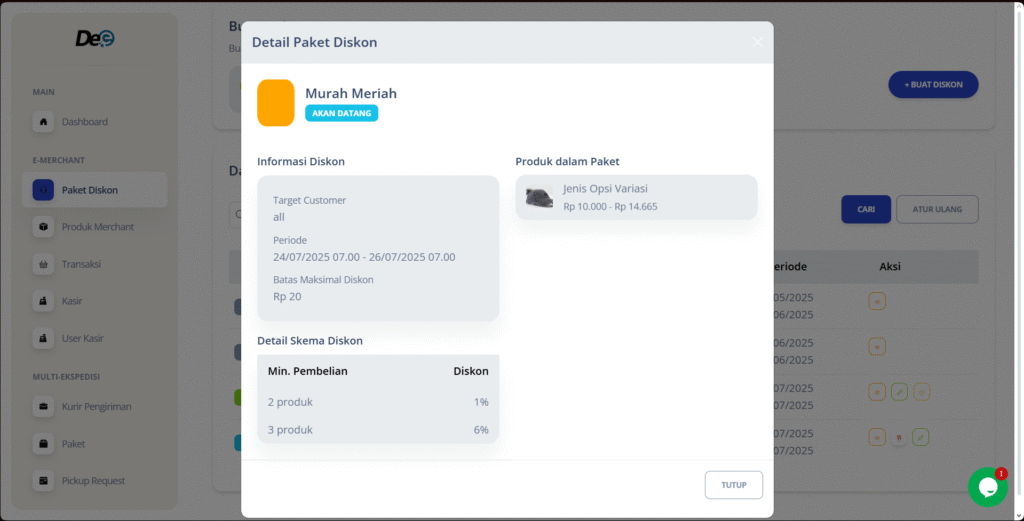Click the 'Murah Meriah' title text
This screenshot has height=521, width=1024.
[x=351, y=93]
